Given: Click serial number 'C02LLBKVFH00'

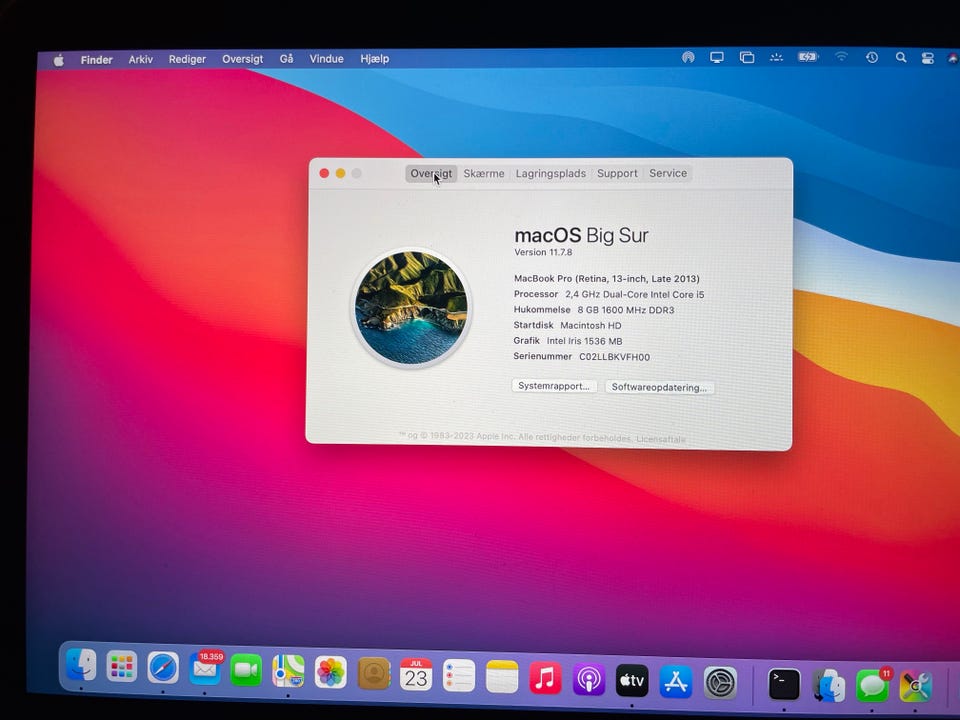Looking at the screenshot, I should pyautogui.click(x=615, y=357).
